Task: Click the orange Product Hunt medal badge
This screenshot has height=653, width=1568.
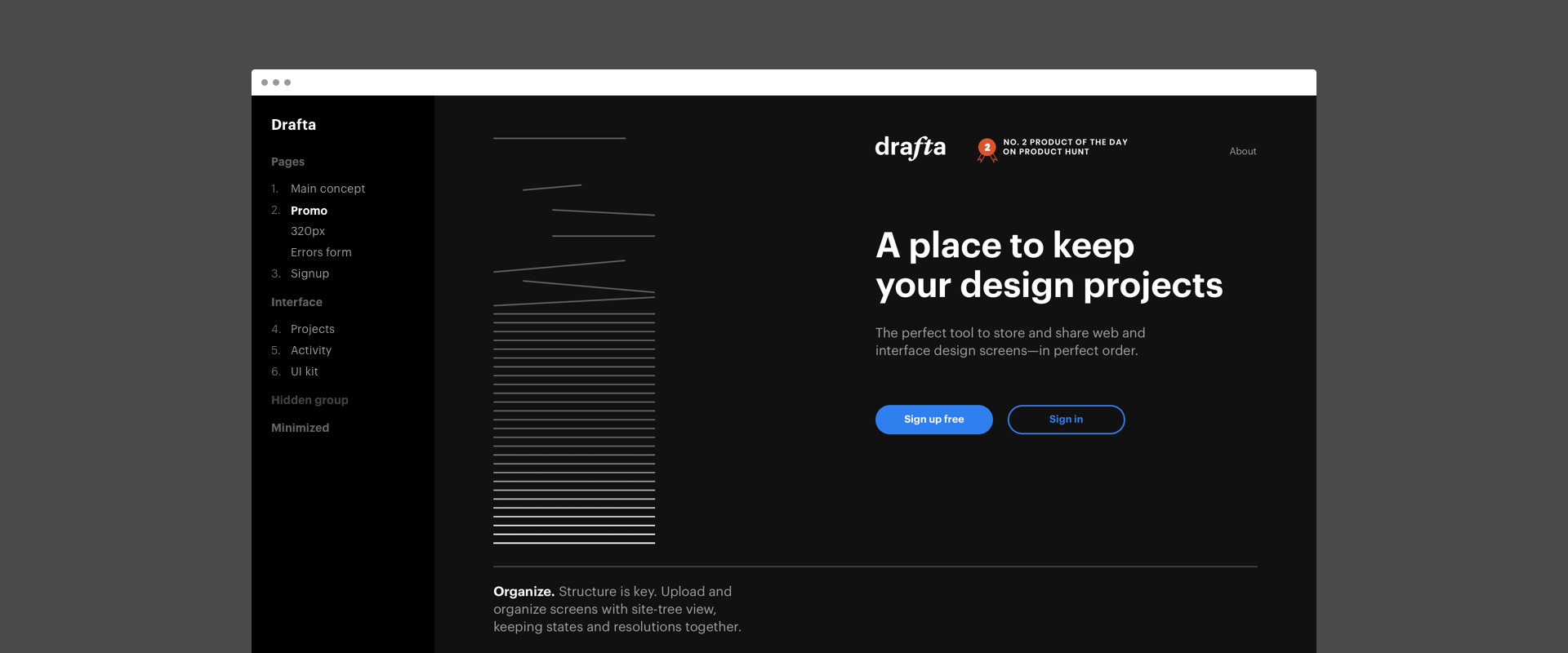Action: tap(987, 149)
